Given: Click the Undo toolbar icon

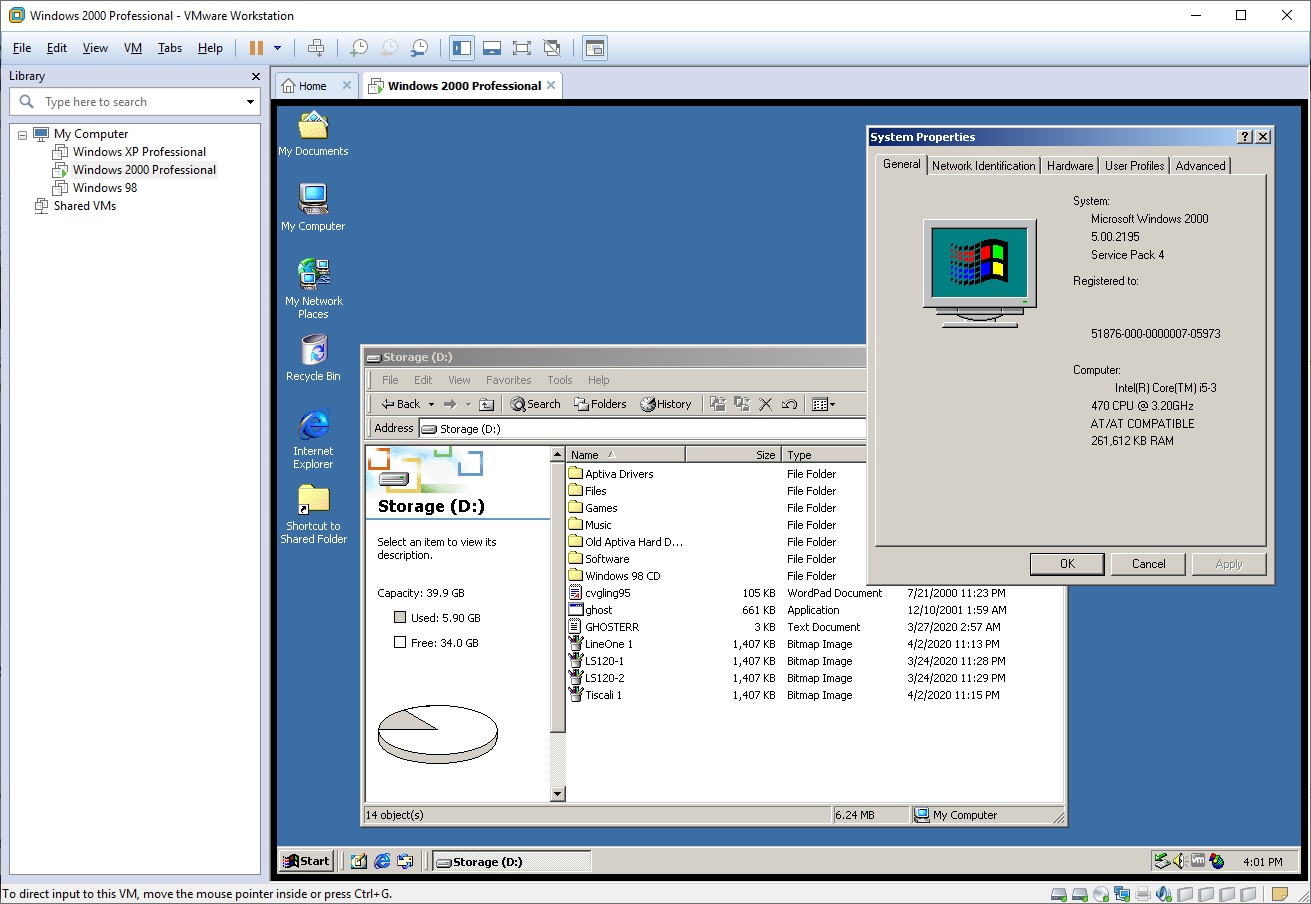Looking at the screenshot, I should [789, 404].
